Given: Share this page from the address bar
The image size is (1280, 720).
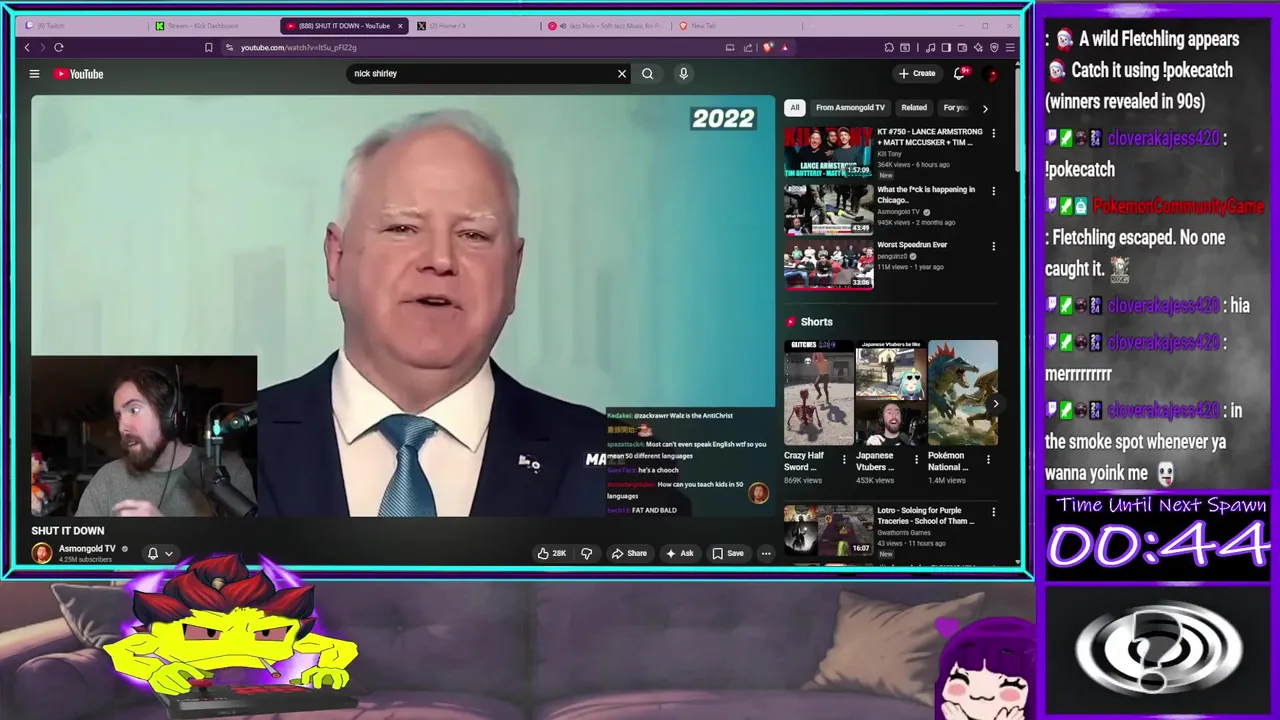Looking at the screenshot, I should (747, 47).
